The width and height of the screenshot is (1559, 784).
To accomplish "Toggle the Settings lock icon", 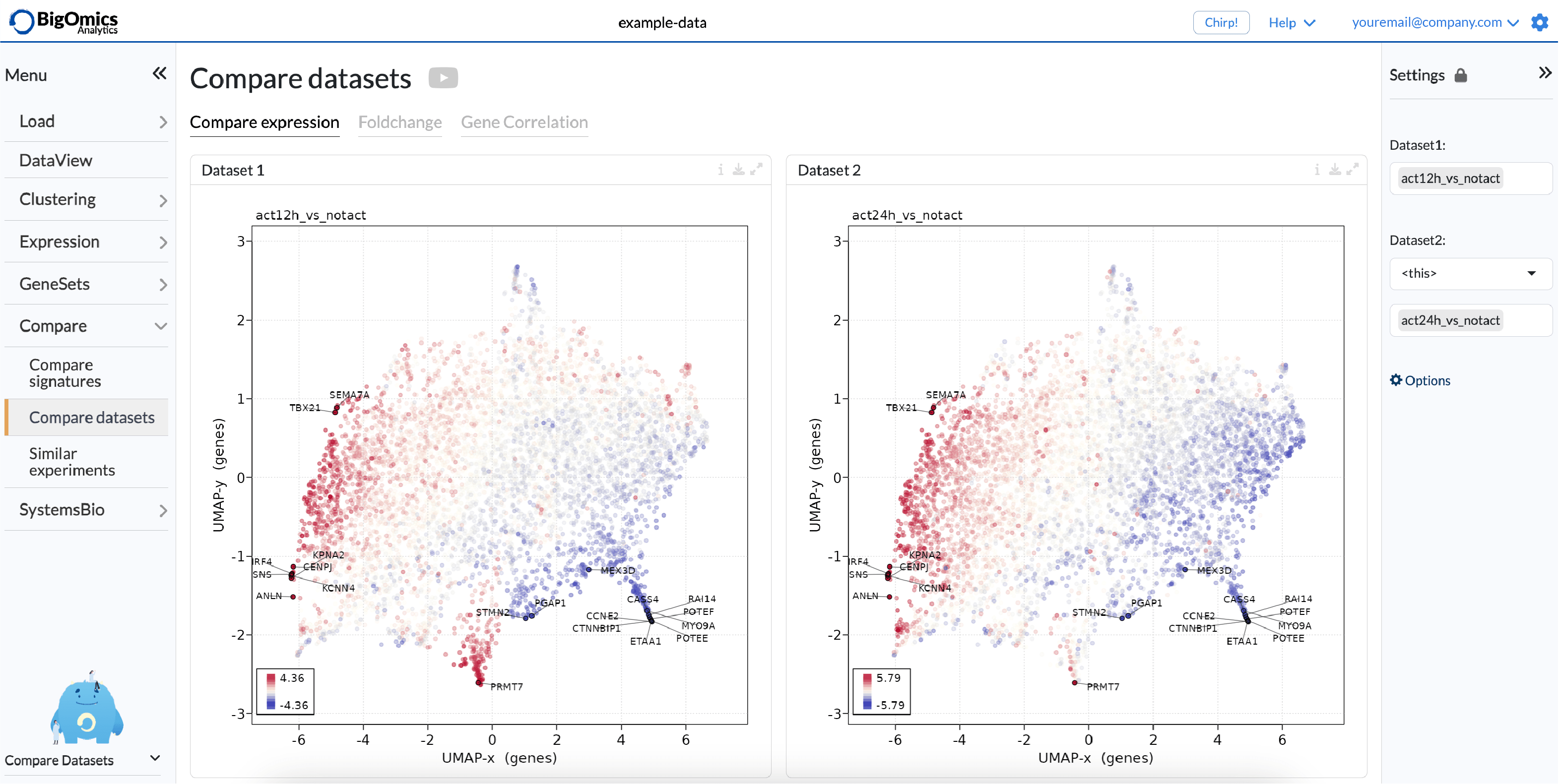I will pyautogui.click(x=1461, y=75).
